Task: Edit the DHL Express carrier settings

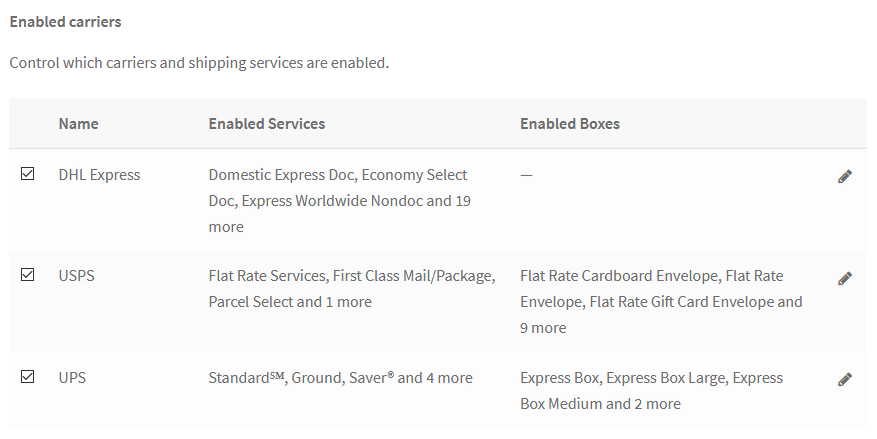Action: (x=845, y=176)
